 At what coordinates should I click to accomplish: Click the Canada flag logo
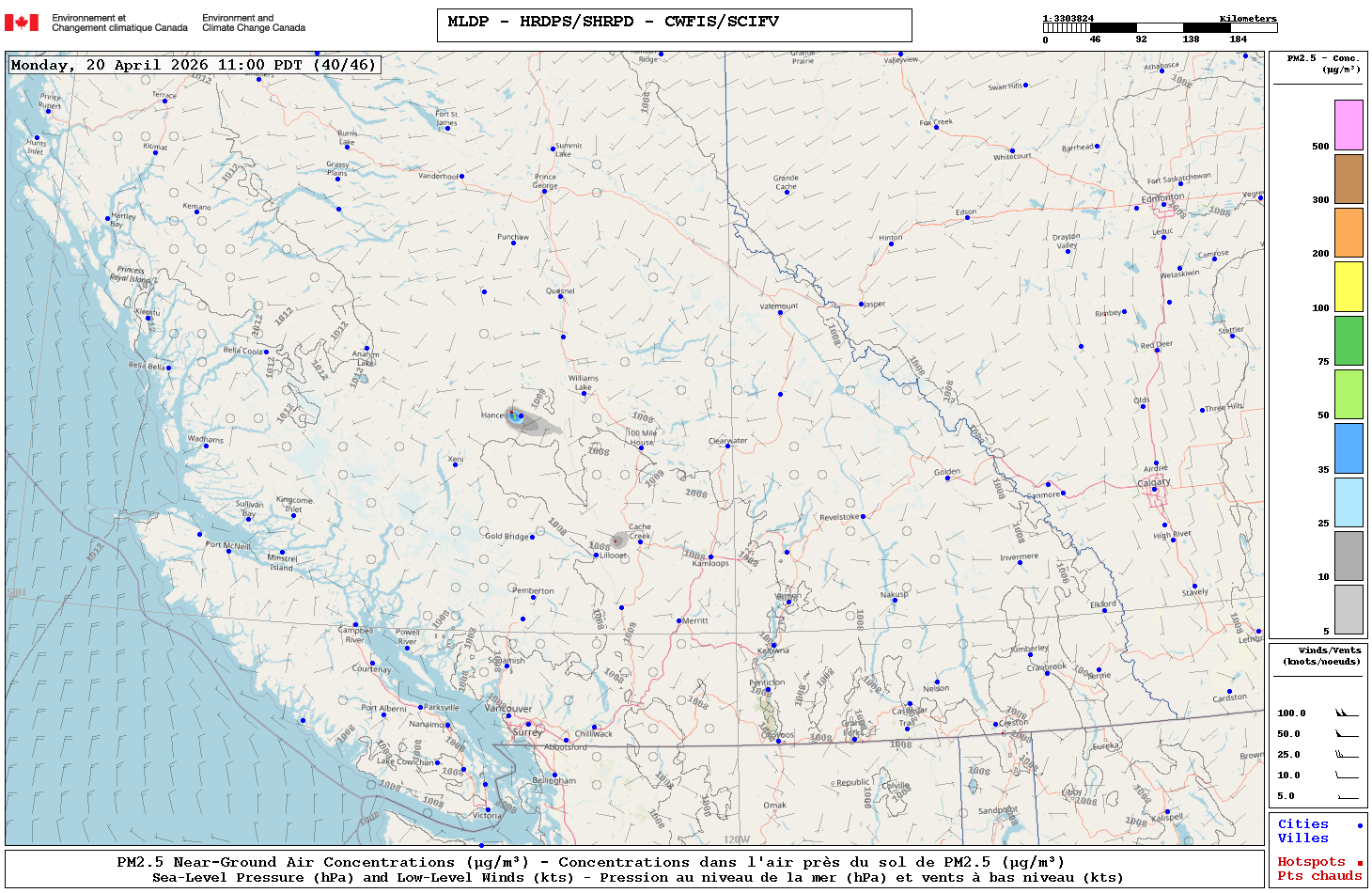point(22,23)
